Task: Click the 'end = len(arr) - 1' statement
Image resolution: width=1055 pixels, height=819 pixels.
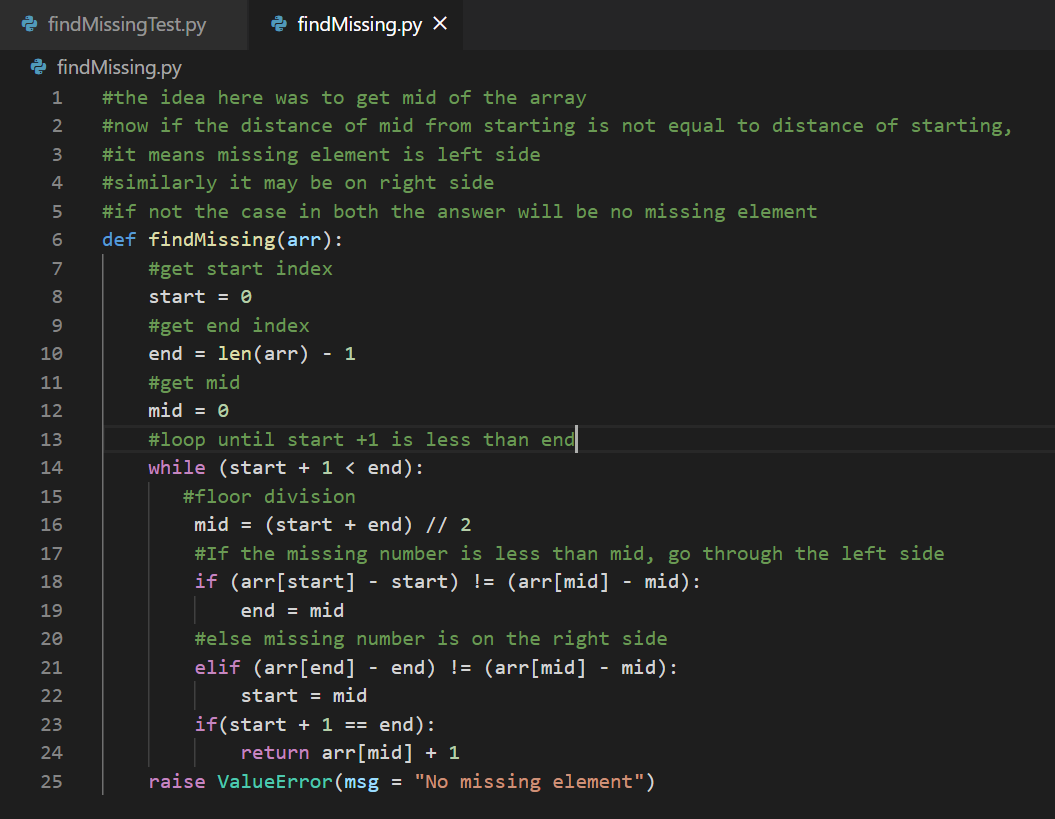Action: click(252, 354)
